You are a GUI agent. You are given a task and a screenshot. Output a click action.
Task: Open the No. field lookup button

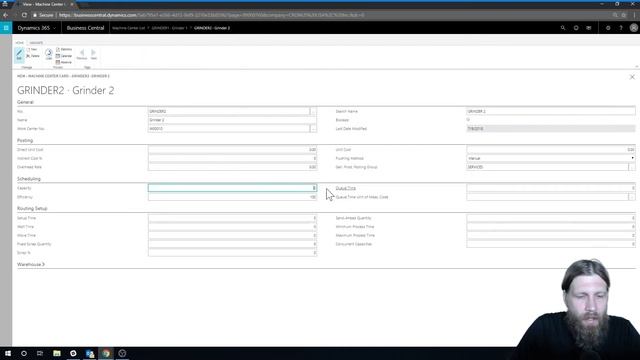(313, 111)
